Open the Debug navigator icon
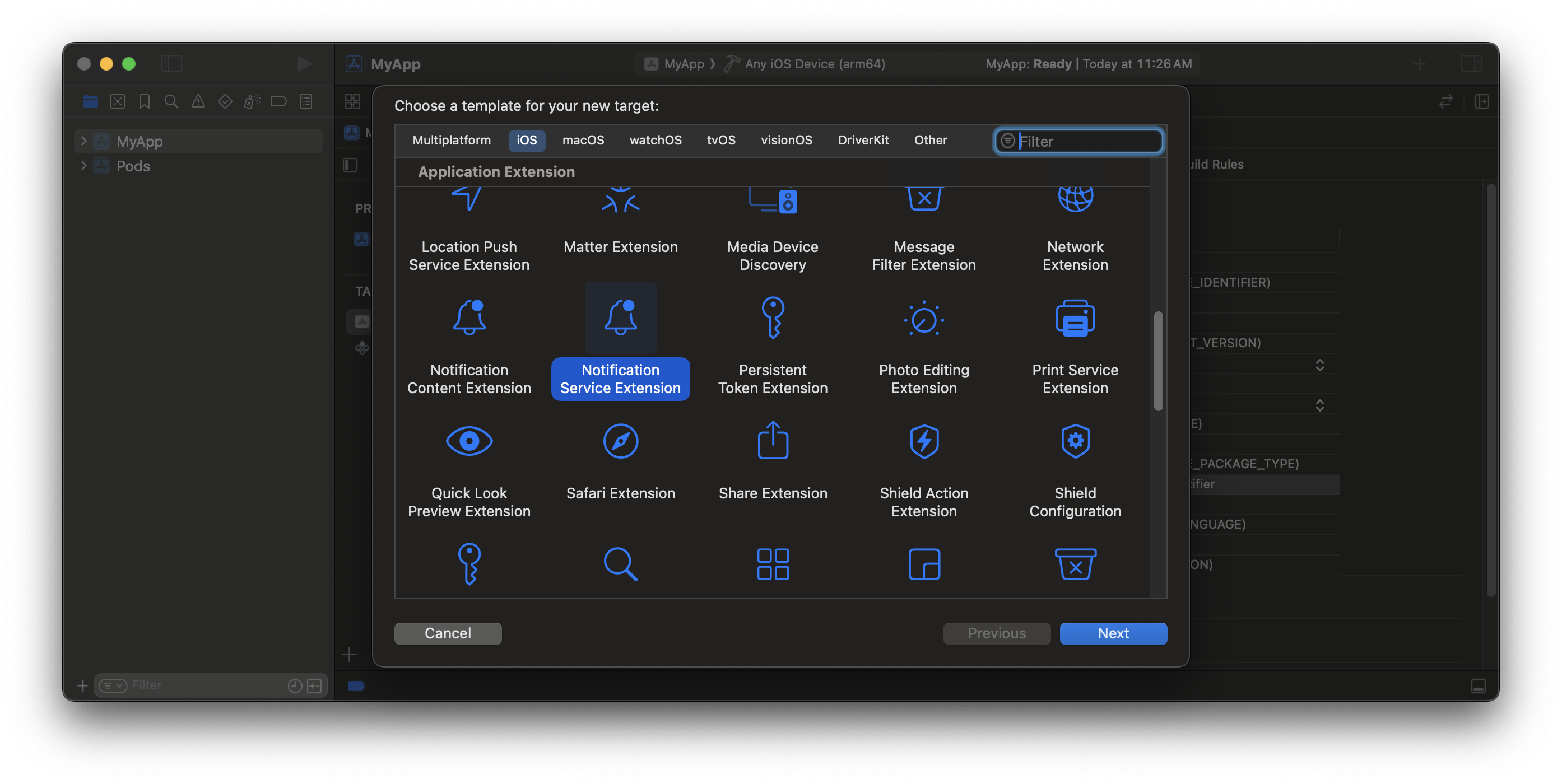1562x784 pixels. [252, 101]
